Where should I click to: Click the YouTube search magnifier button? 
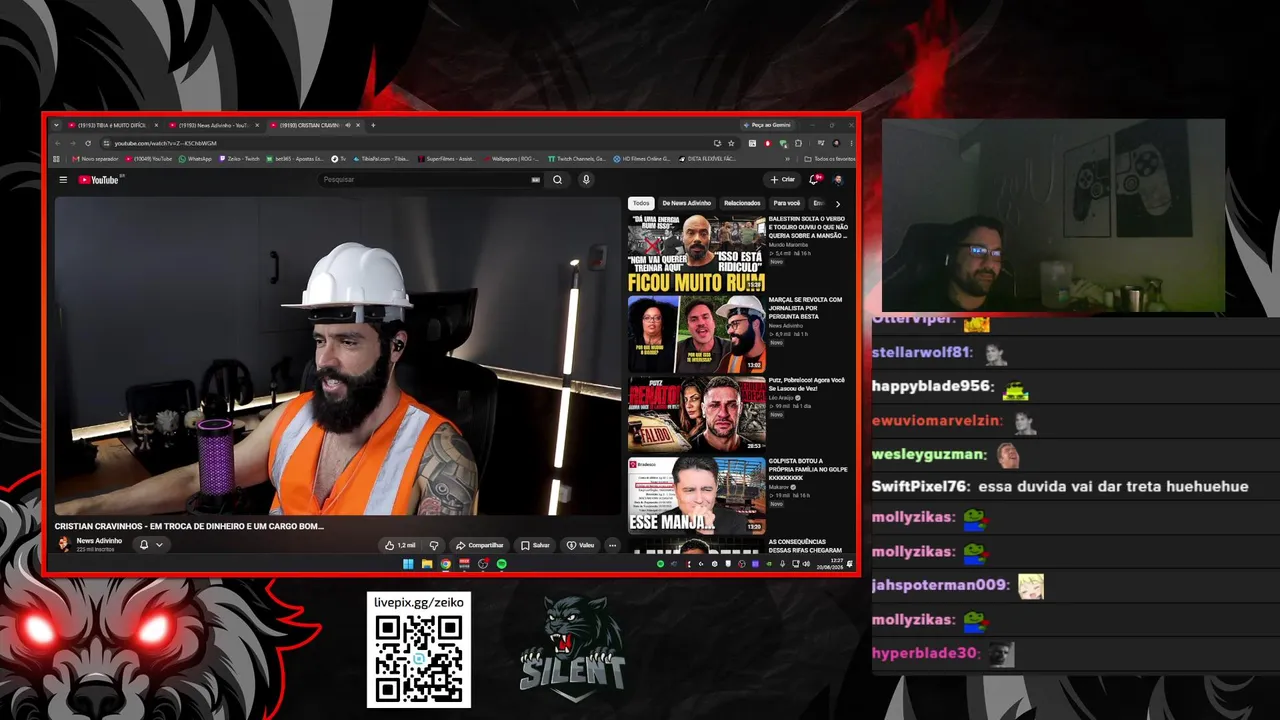(557, 180)
